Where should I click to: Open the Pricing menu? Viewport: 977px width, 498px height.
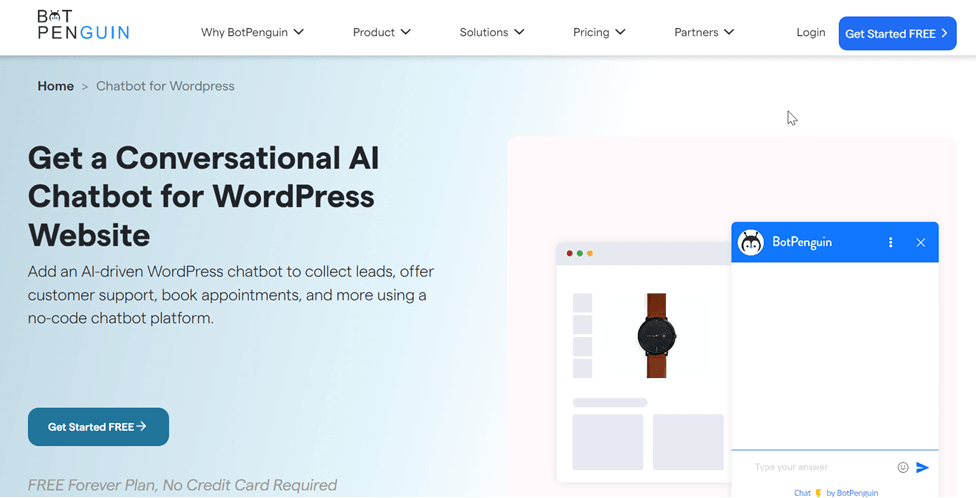[599, 32]
